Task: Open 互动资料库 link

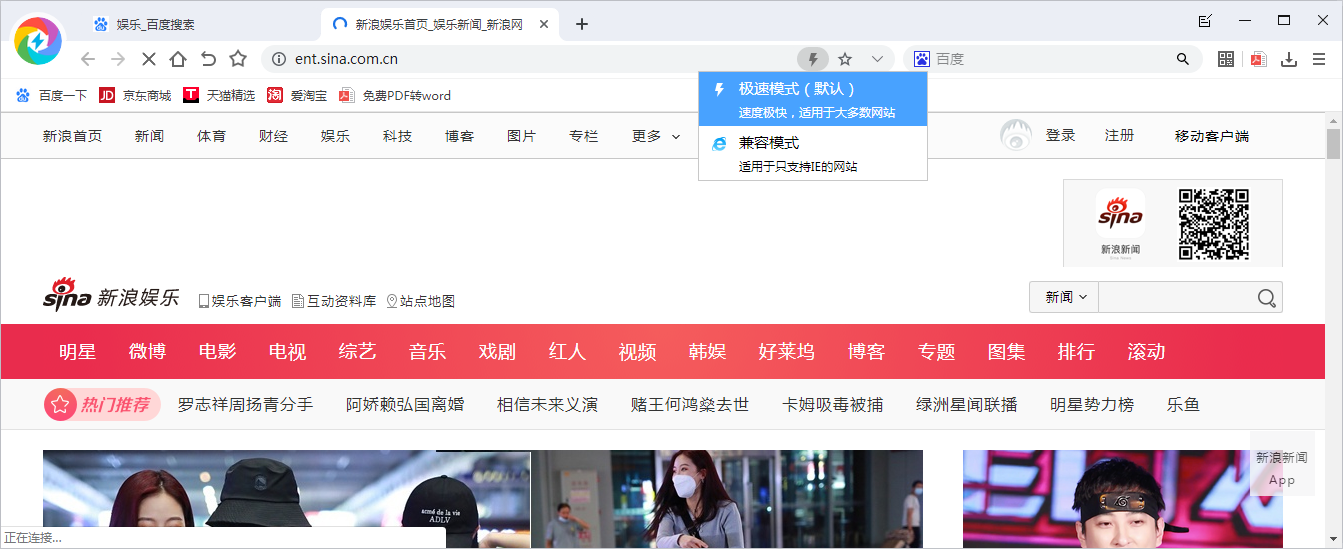Action: point(334,300)
